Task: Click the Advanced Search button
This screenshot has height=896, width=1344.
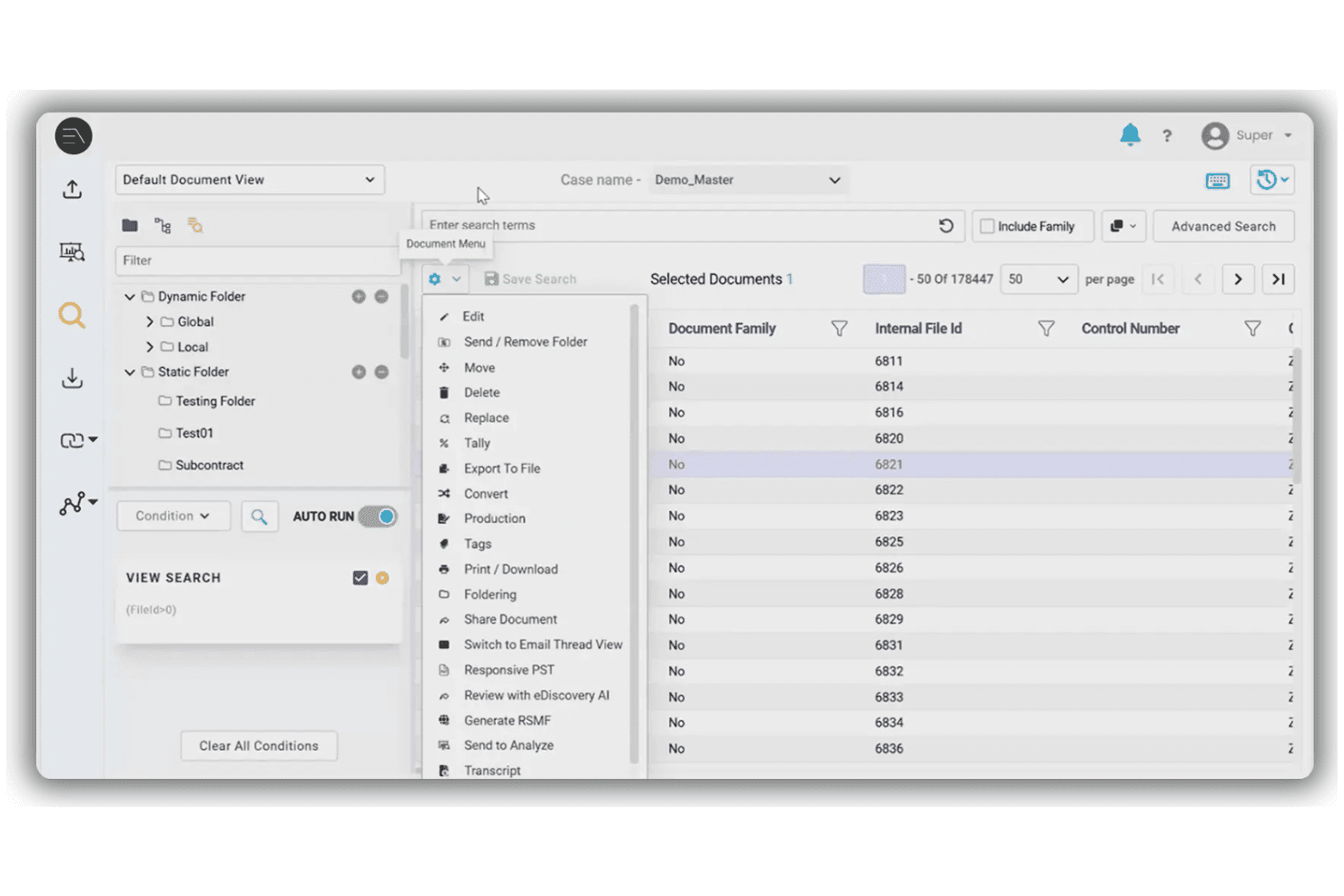Action: (x=1223, y=226)
